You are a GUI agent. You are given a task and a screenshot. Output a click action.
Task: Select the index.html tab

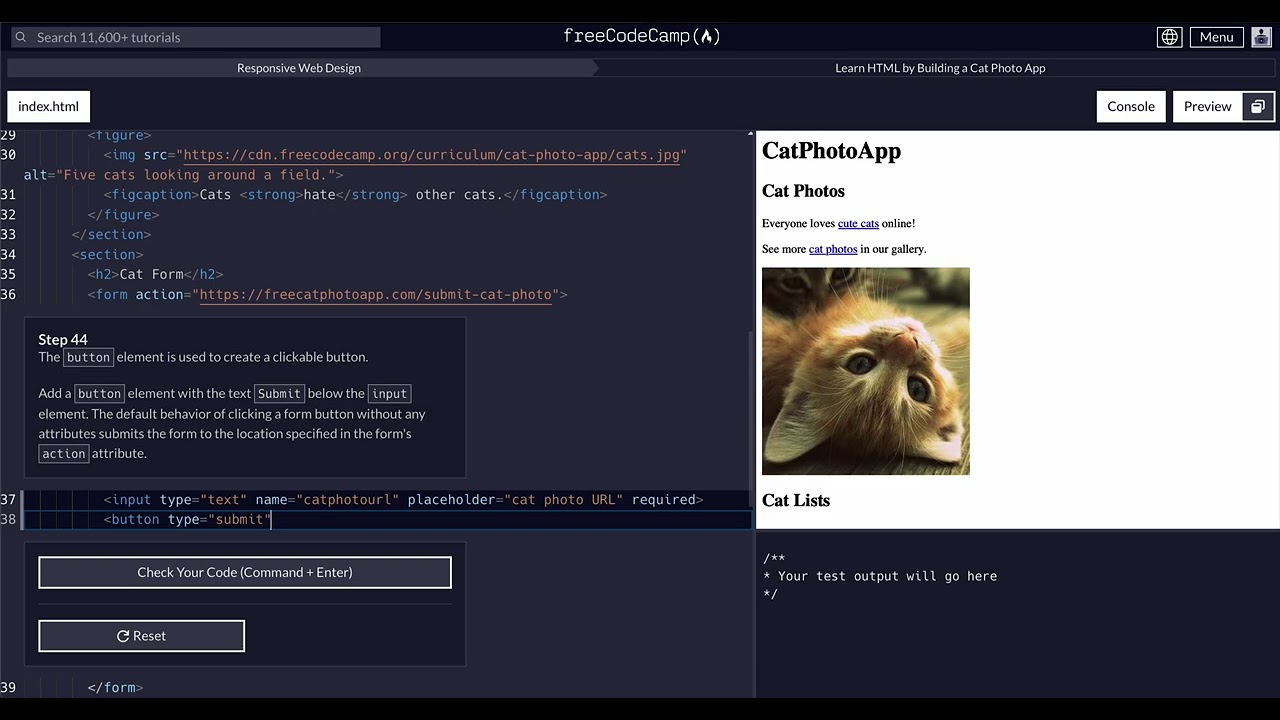(x=48, y=107)
